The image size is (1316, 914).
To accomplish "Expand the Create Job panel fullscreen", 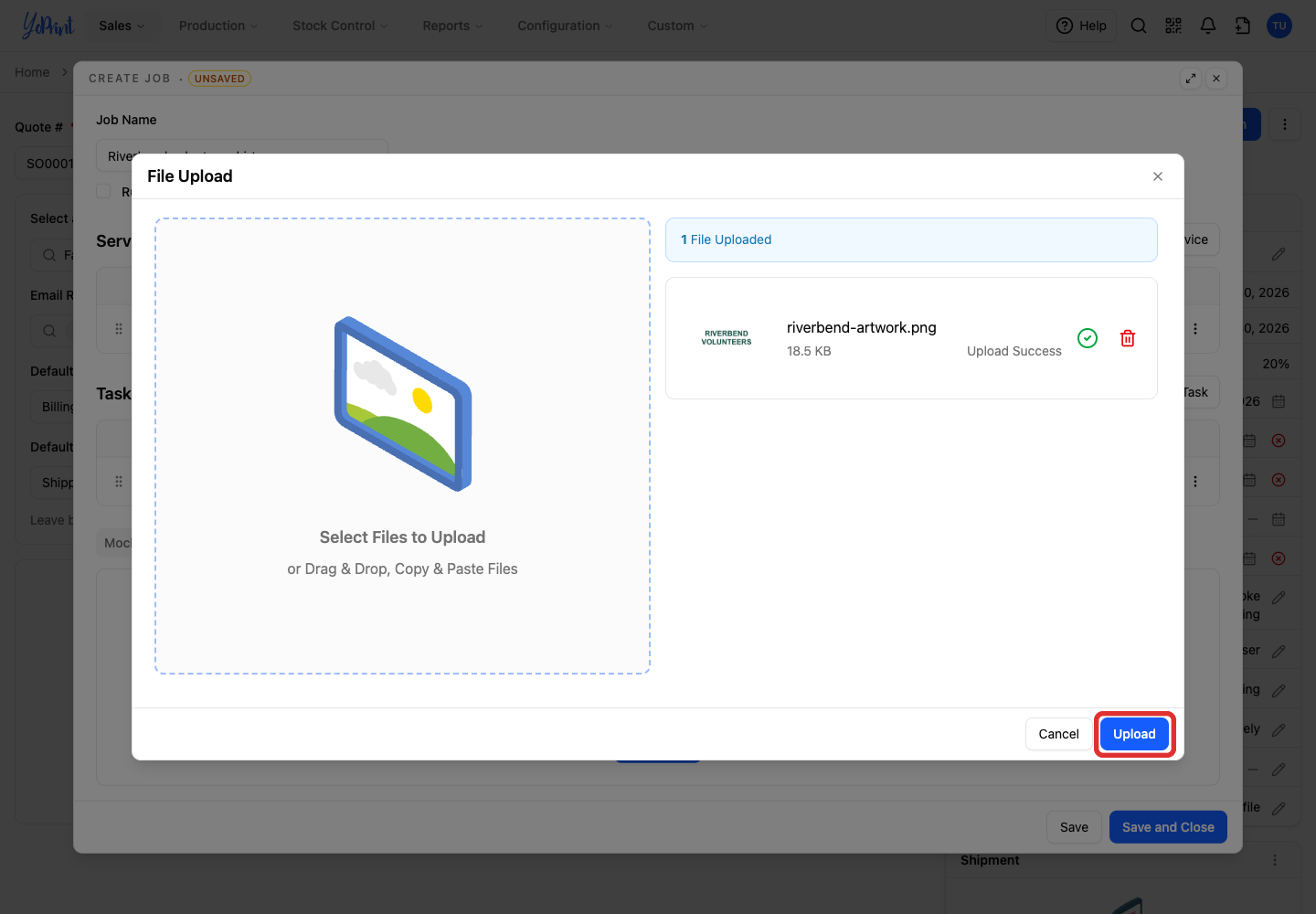I will coord(1191,79).
